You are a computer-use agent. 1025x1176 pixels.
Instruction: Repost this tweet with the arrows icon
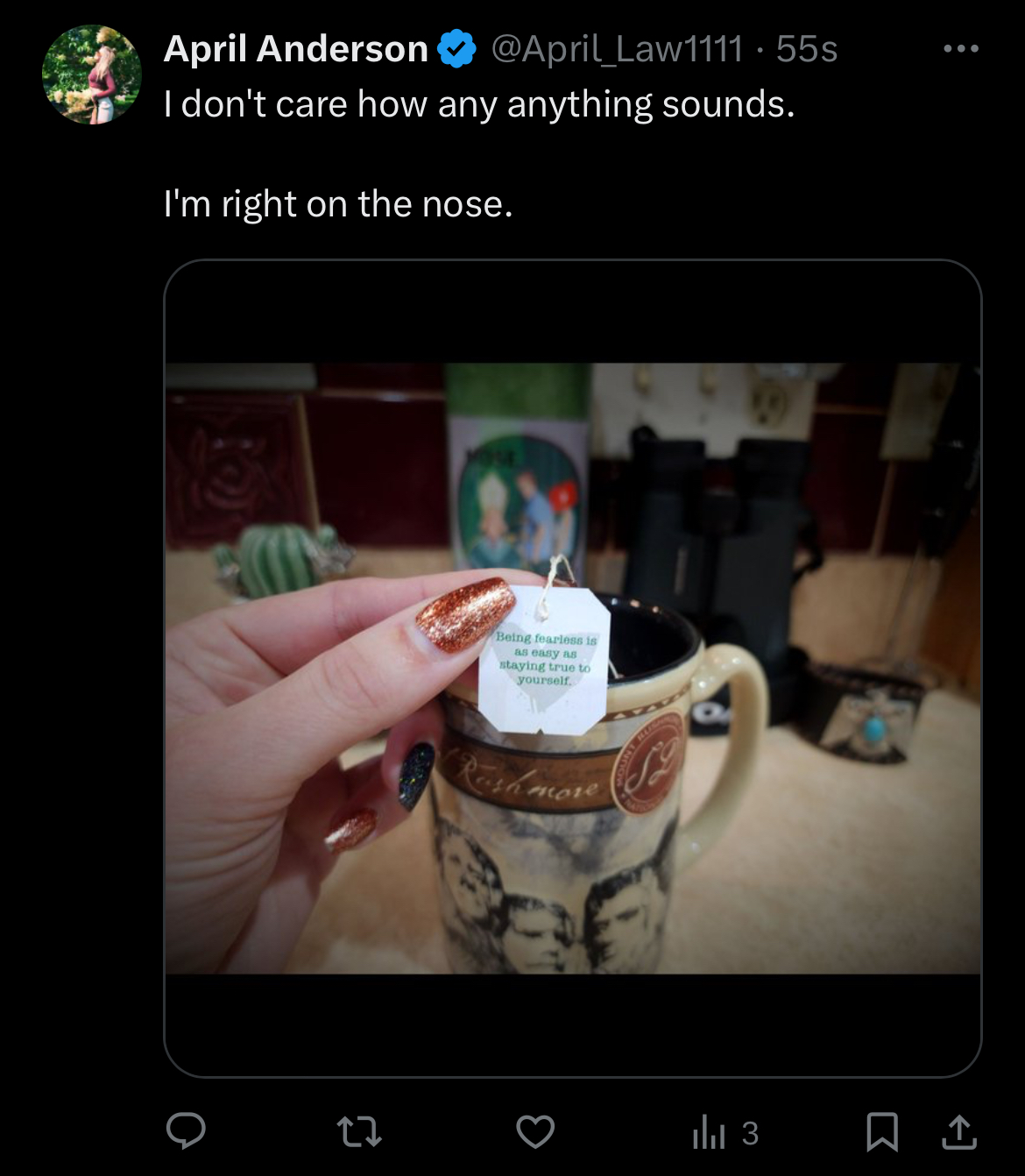tap(359, 1132)
